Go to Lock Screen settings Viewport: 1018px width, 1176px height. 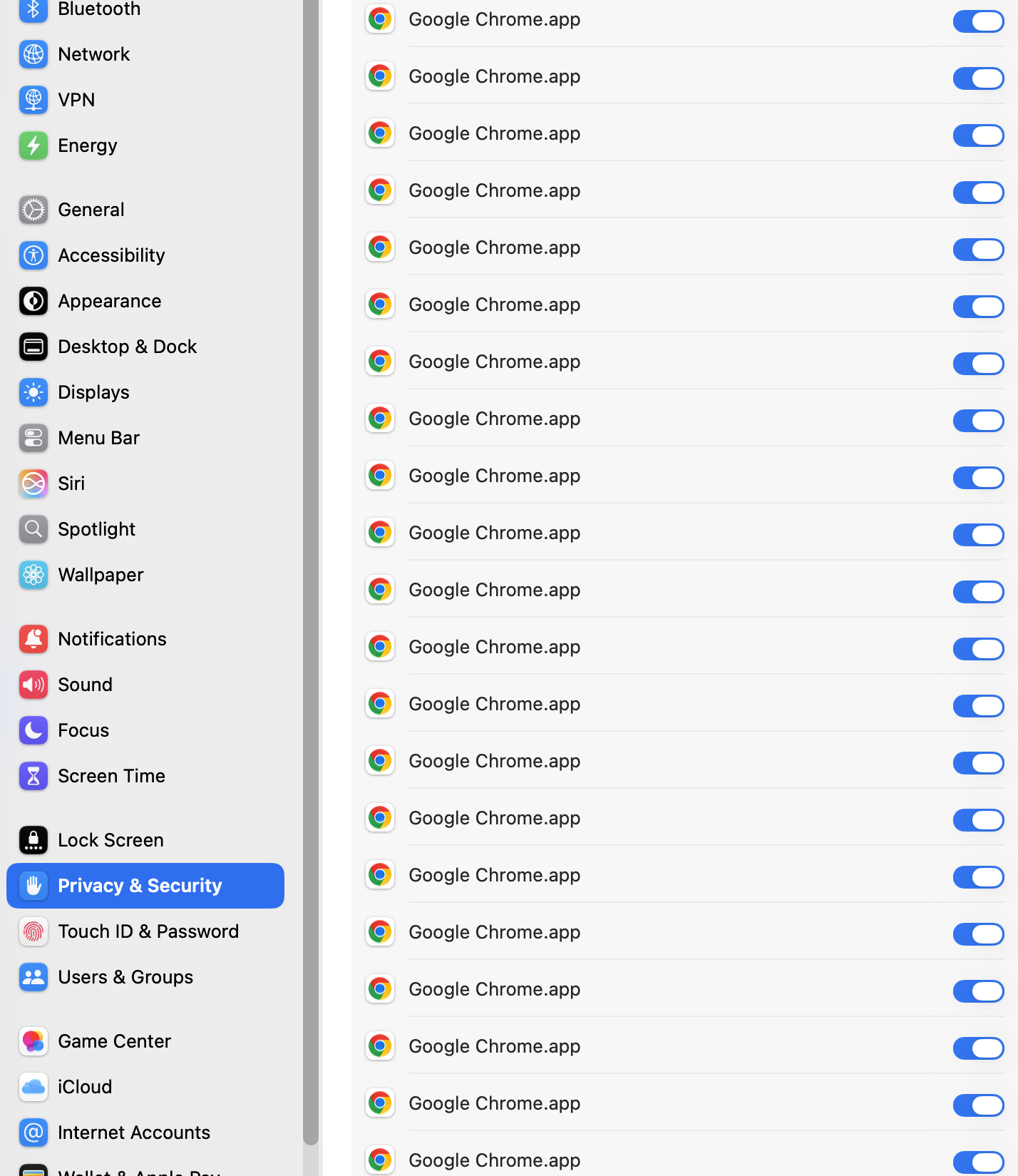pos(145,840)
